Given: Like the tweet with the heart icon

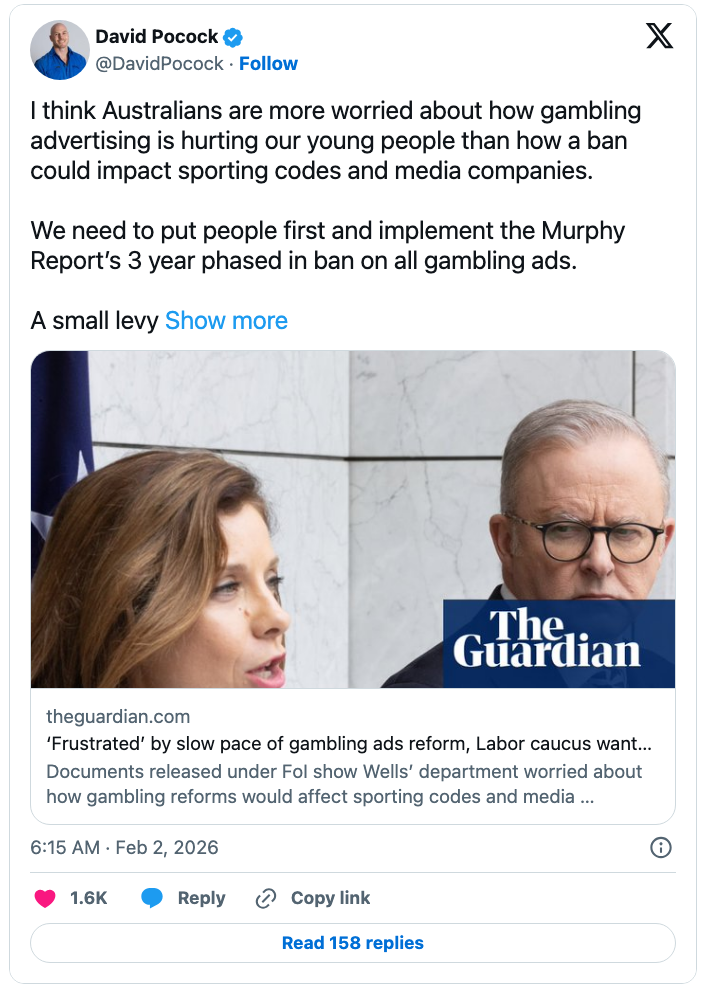Looking at the screenshot, I should 45,898.
